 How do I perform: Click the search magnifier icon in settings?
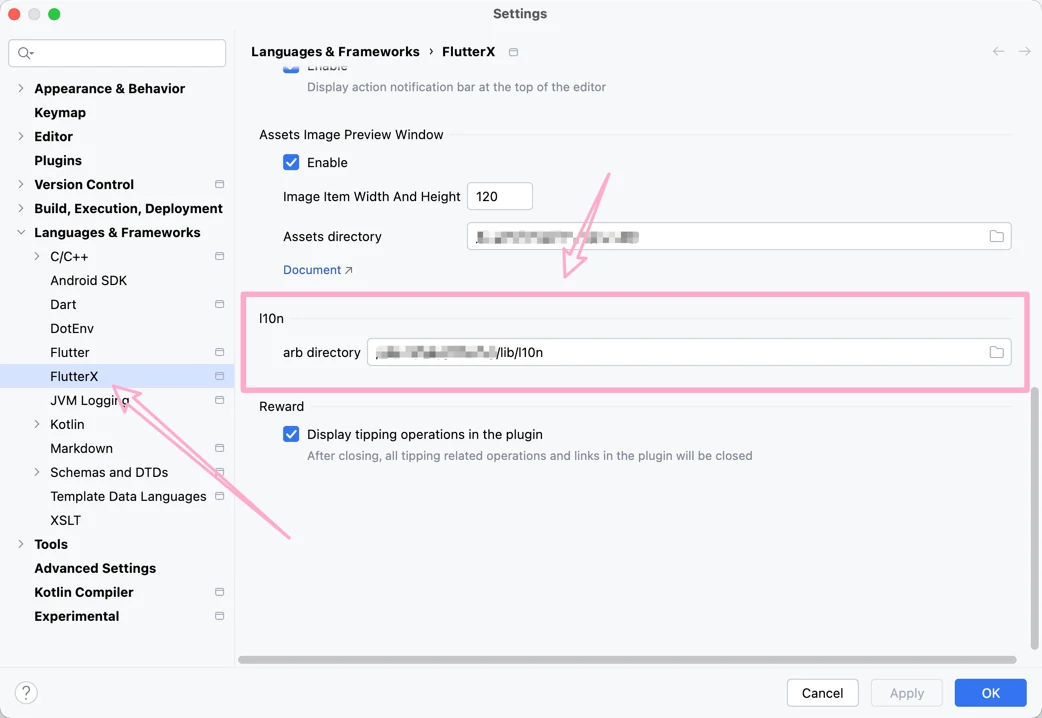(x=25, y=53)
